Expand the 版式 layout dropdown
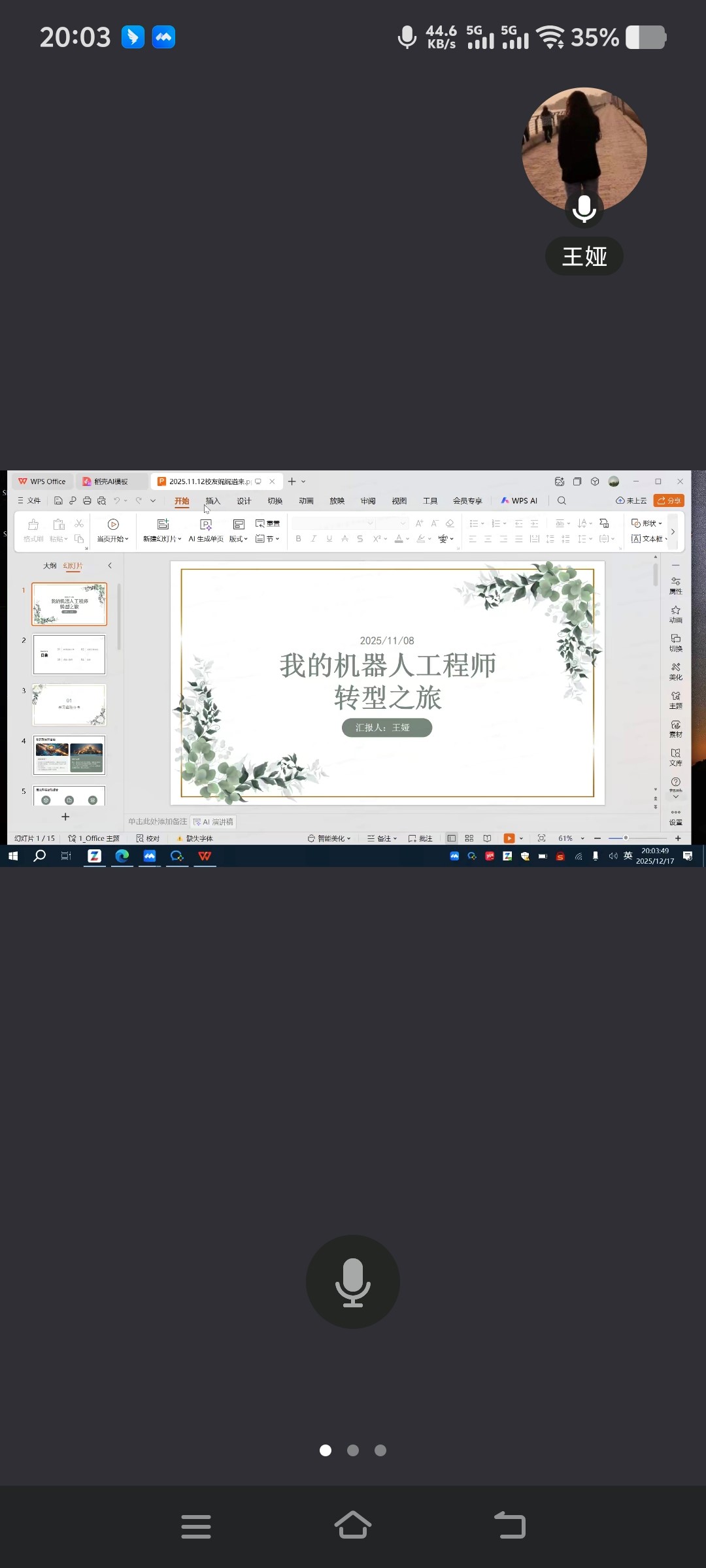The width and height of the screenshot is (706, 1568). click(x=239, y=539)
